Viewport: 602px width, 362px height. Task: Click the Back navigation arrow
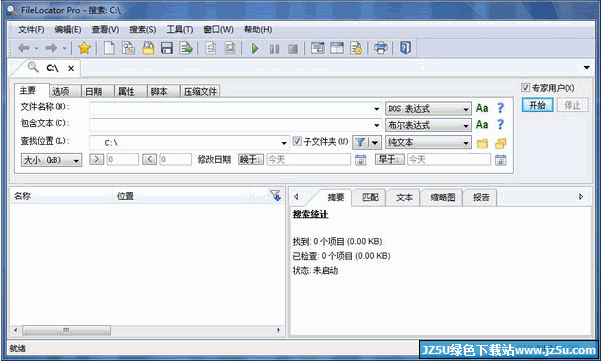click(24, 48)
